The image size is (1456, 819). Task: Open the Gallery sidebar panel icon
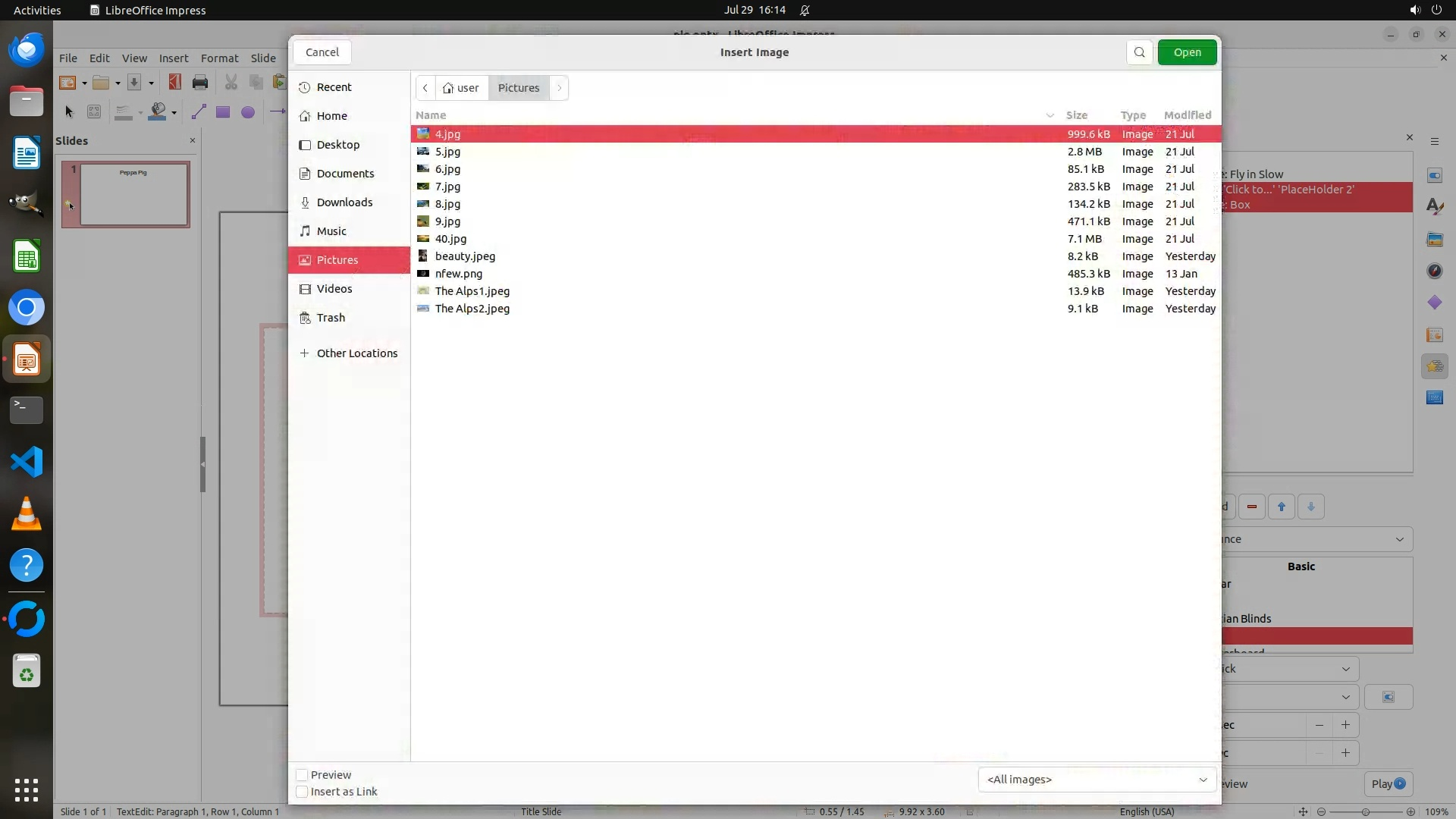point(1434,239)
